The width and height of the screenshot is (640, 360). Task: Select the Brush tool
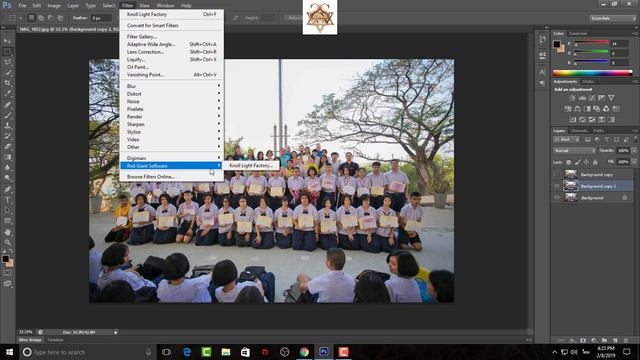pos(7,115)
